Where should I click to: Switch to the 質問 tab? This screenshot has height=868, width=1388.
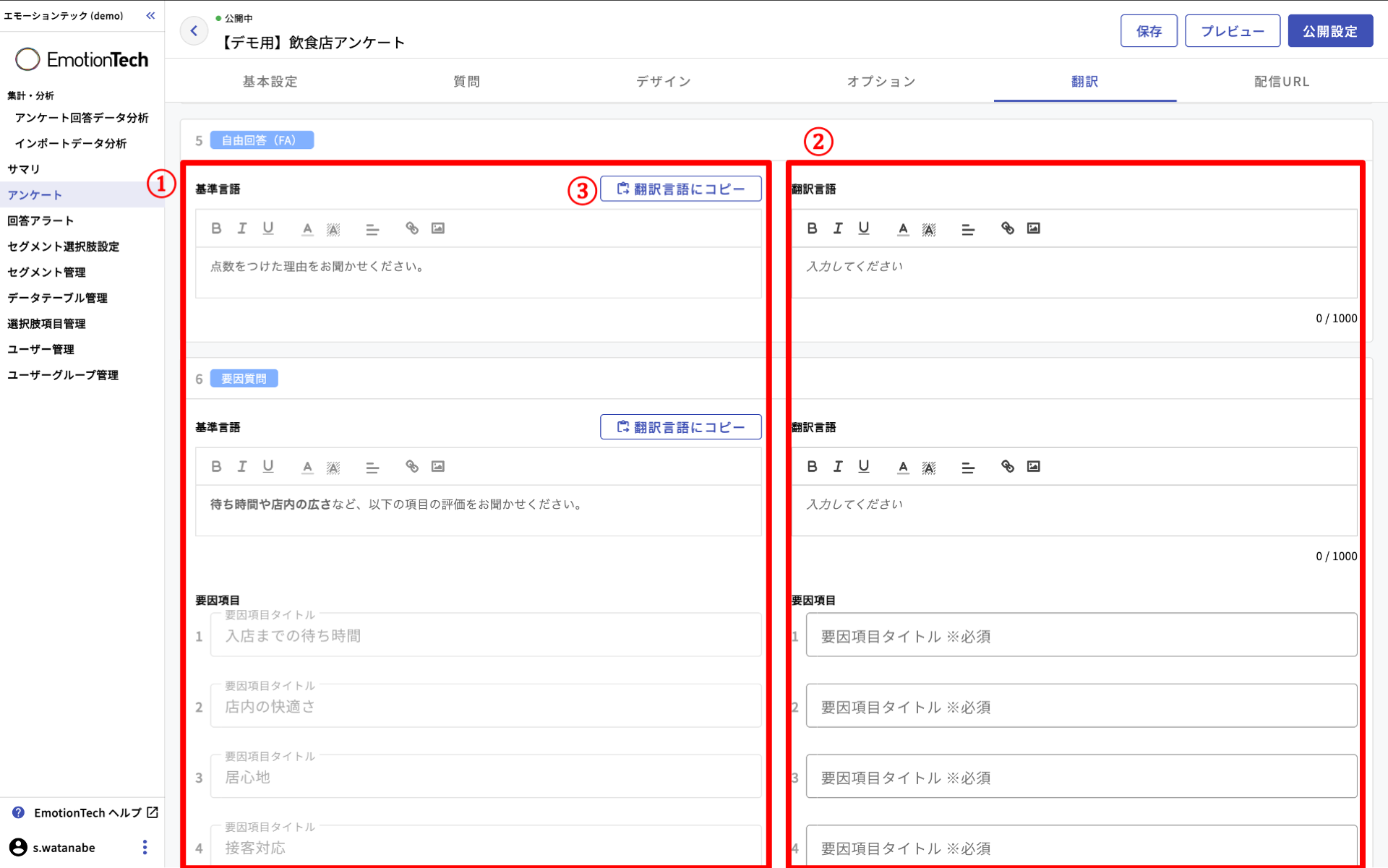tap(466, 82)
